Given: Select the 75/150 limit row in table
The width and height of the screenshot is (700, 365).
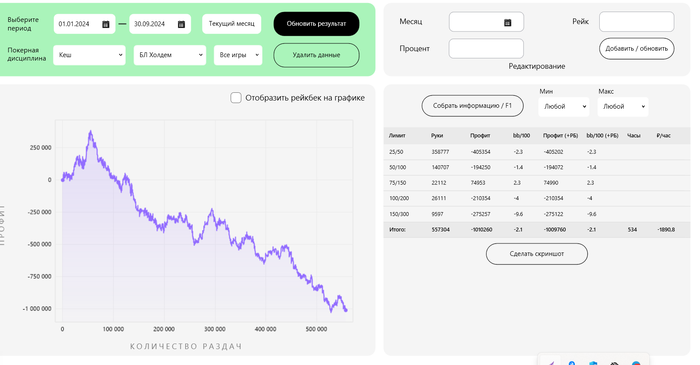Looking at the screenshot, I should click(x=537, y=182).
